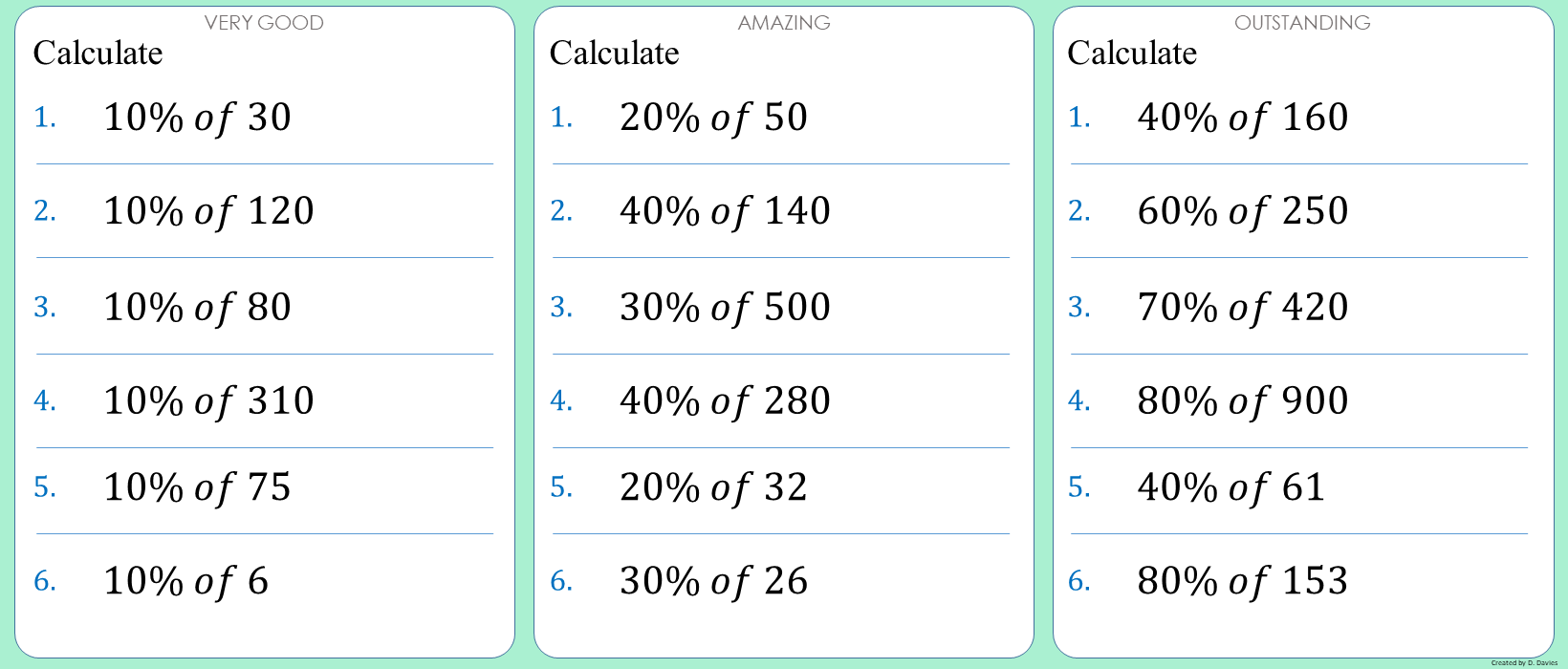The width and height of the screenshot is (1568, 669).
Task: Click the question 60% of 250
Action: pos(1242,211)
